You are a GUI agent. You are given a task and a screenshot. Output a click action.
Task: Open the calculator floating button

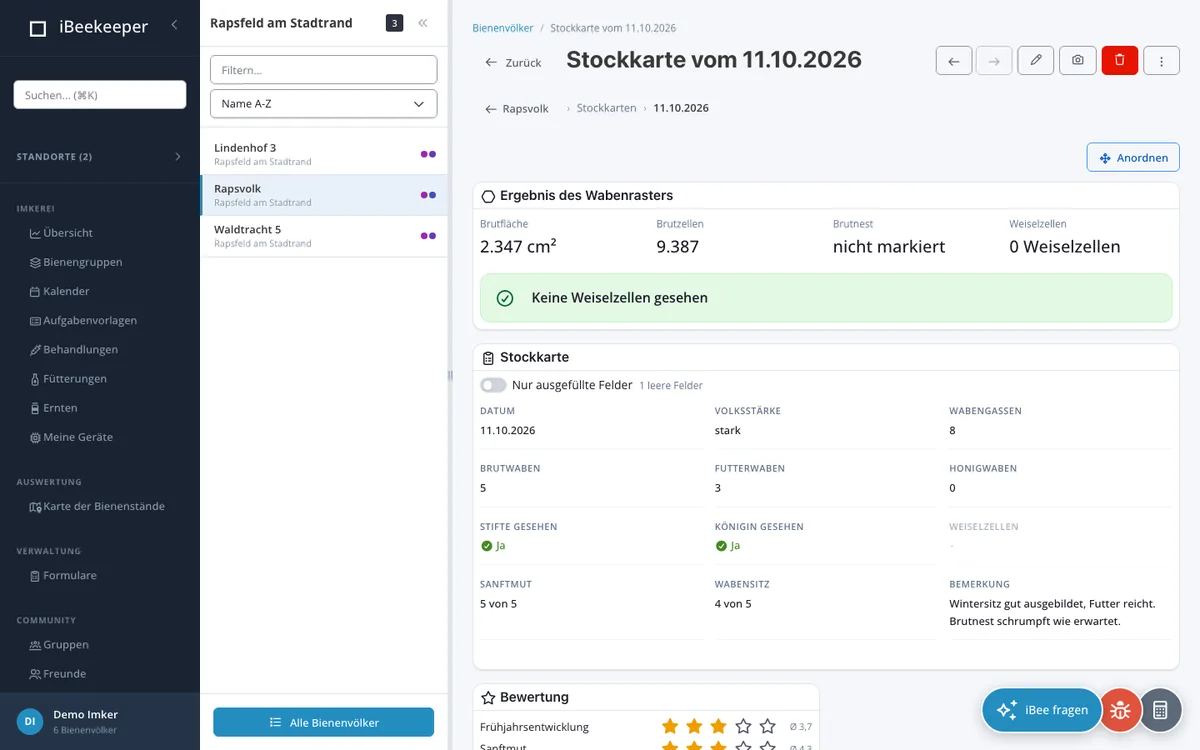tap(1161, 710)
